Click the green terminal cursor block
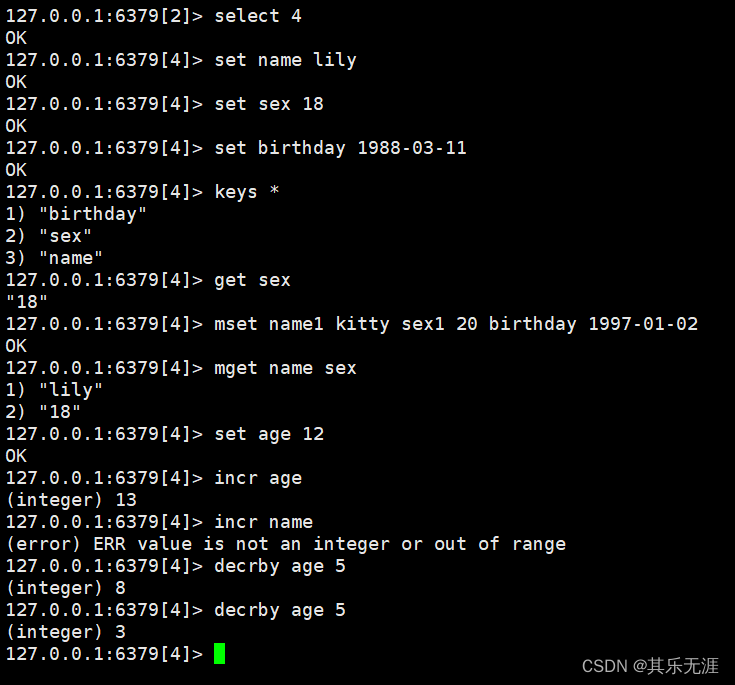Screen dimensions: 735x685 pyautogui.click(x=219, y=654)
